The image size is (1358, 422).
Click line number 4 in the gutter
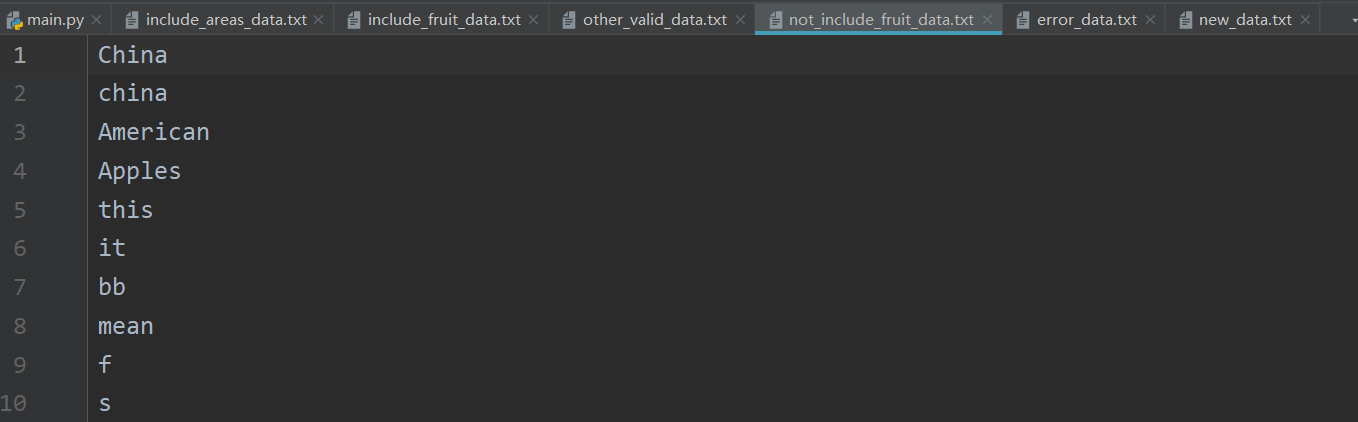[x=20, y=171]
